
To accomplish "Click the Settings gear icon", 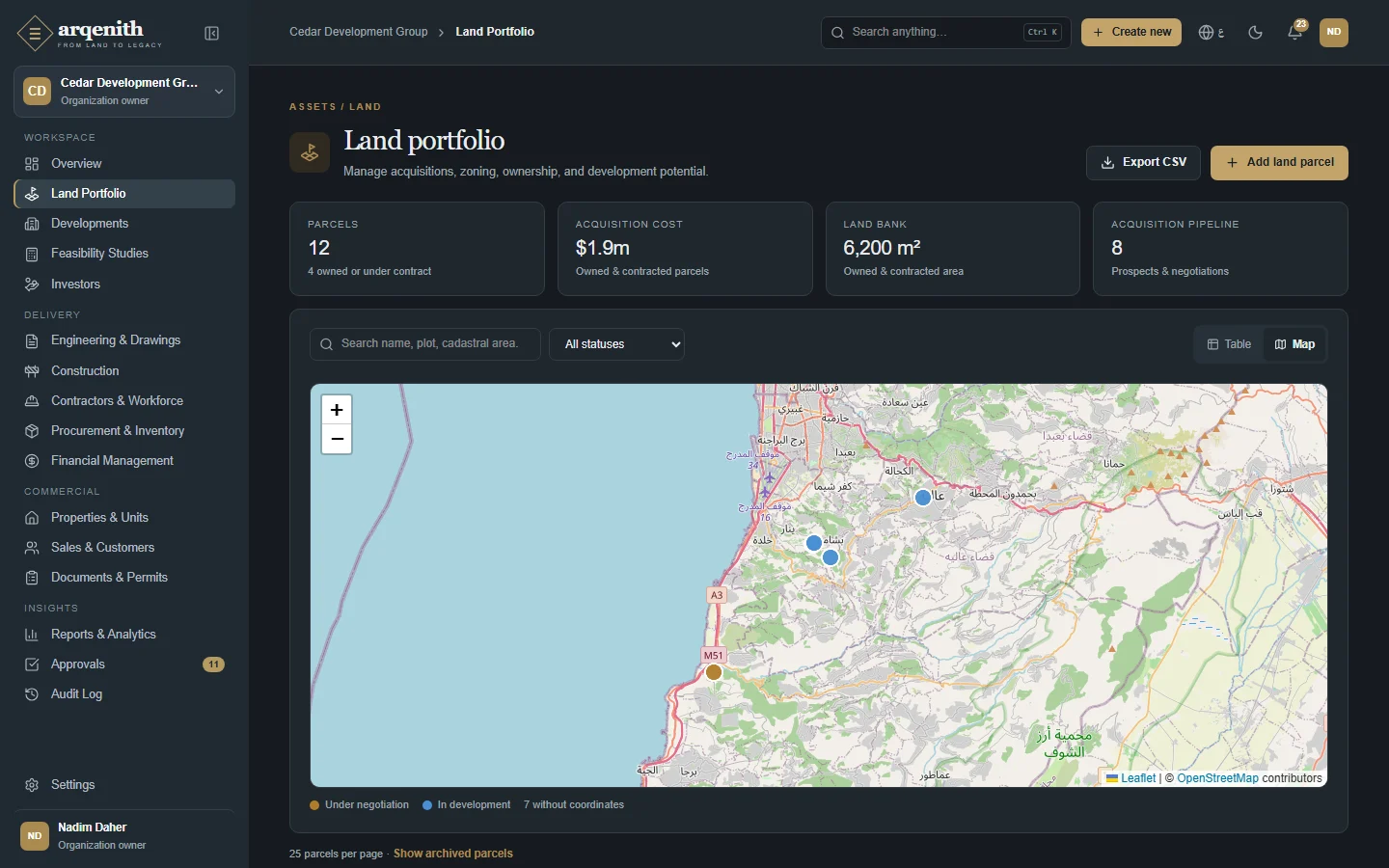I will click(x=32, y=785).
